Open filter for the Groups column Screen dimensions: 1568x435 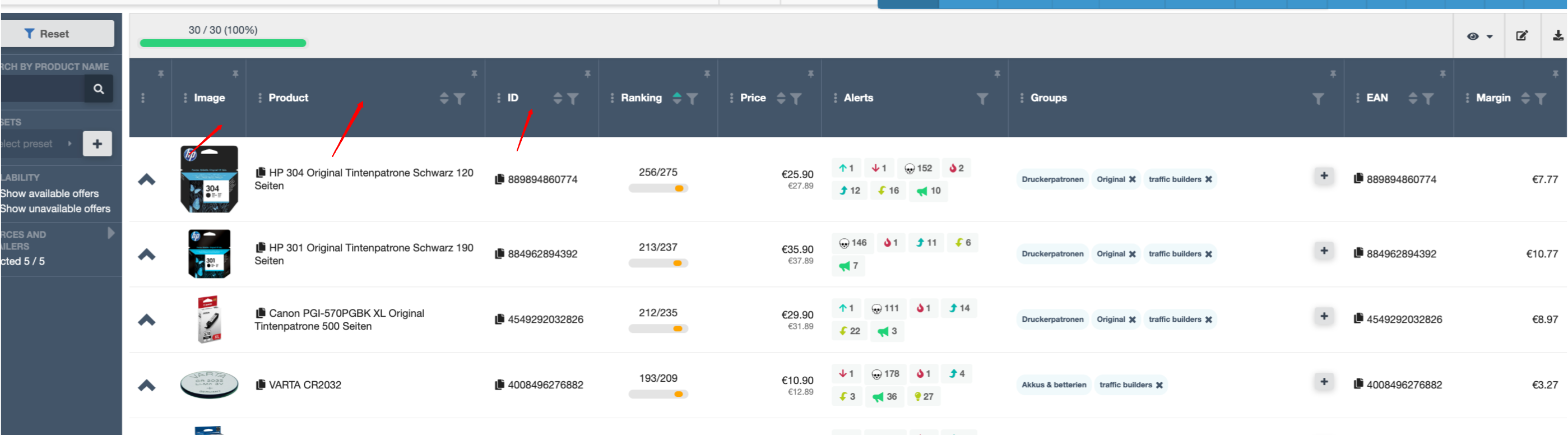1319,99
